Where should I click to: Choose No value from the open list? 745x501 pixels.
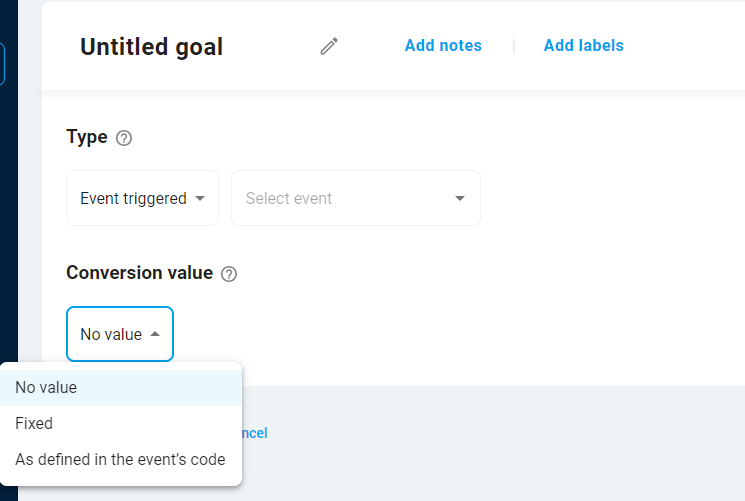[x=46, y=387]
